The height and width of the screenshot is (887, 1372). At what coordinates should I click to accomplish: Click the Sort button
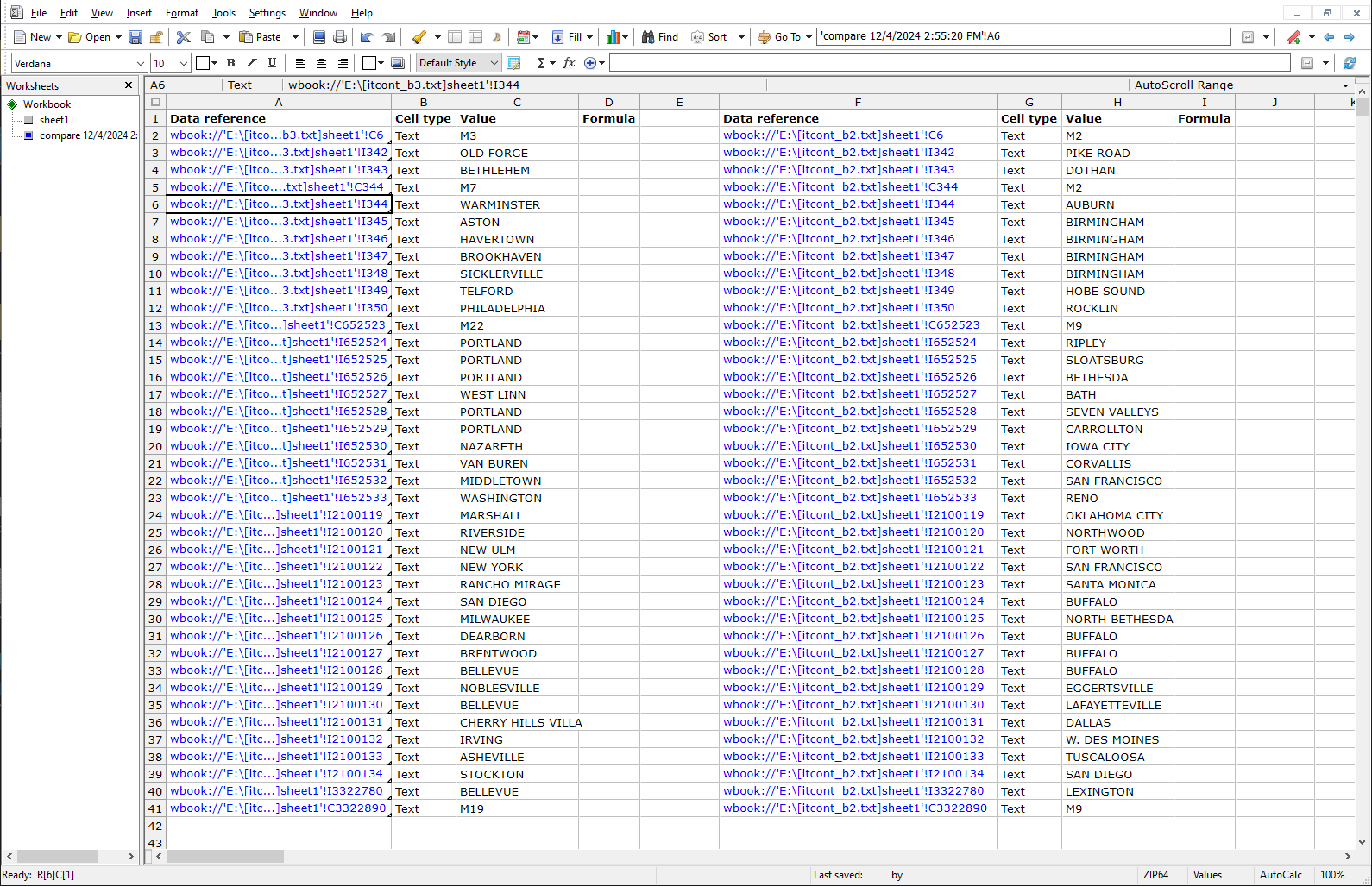coord(709,37)
